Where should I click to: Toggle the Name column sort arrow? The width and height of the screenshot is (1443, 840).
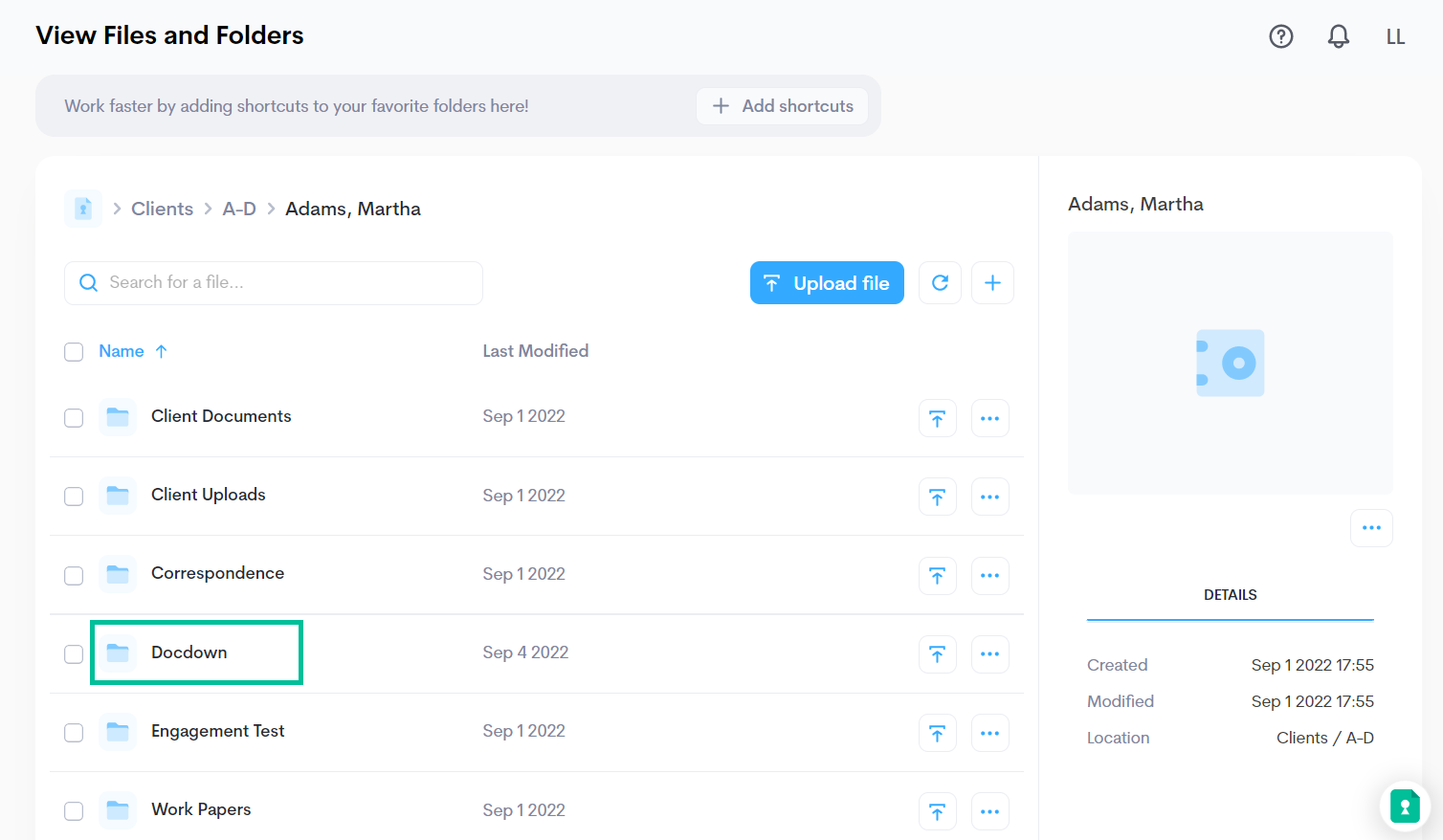(x=162, y=351)
